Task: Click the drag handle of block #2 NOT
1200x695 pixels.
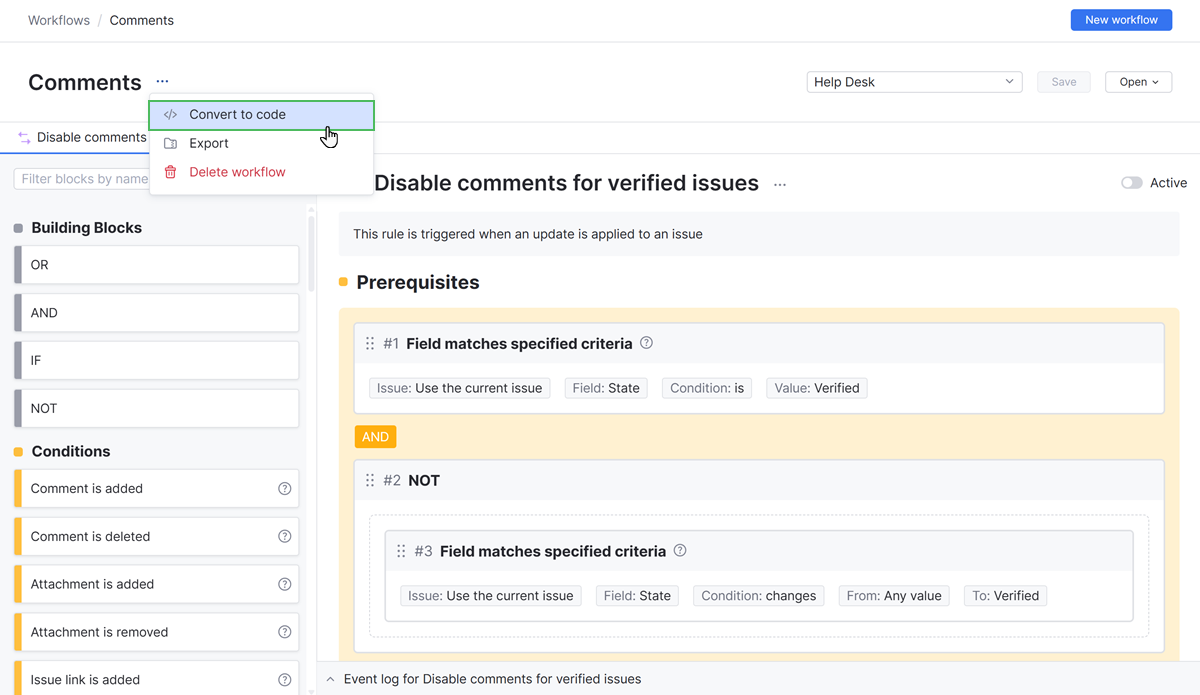Action: pyautogui.click(x=370, y=481)
